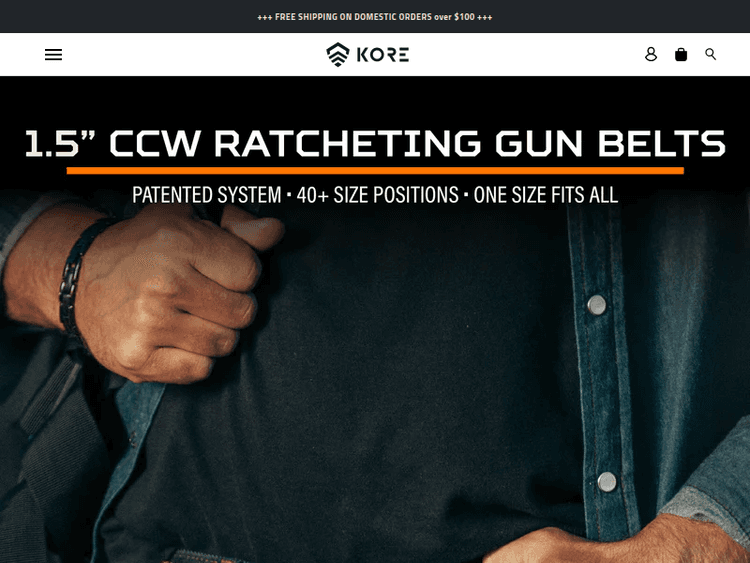
Task: Click the lower silver shirt snap button
Action: [607, 482]
